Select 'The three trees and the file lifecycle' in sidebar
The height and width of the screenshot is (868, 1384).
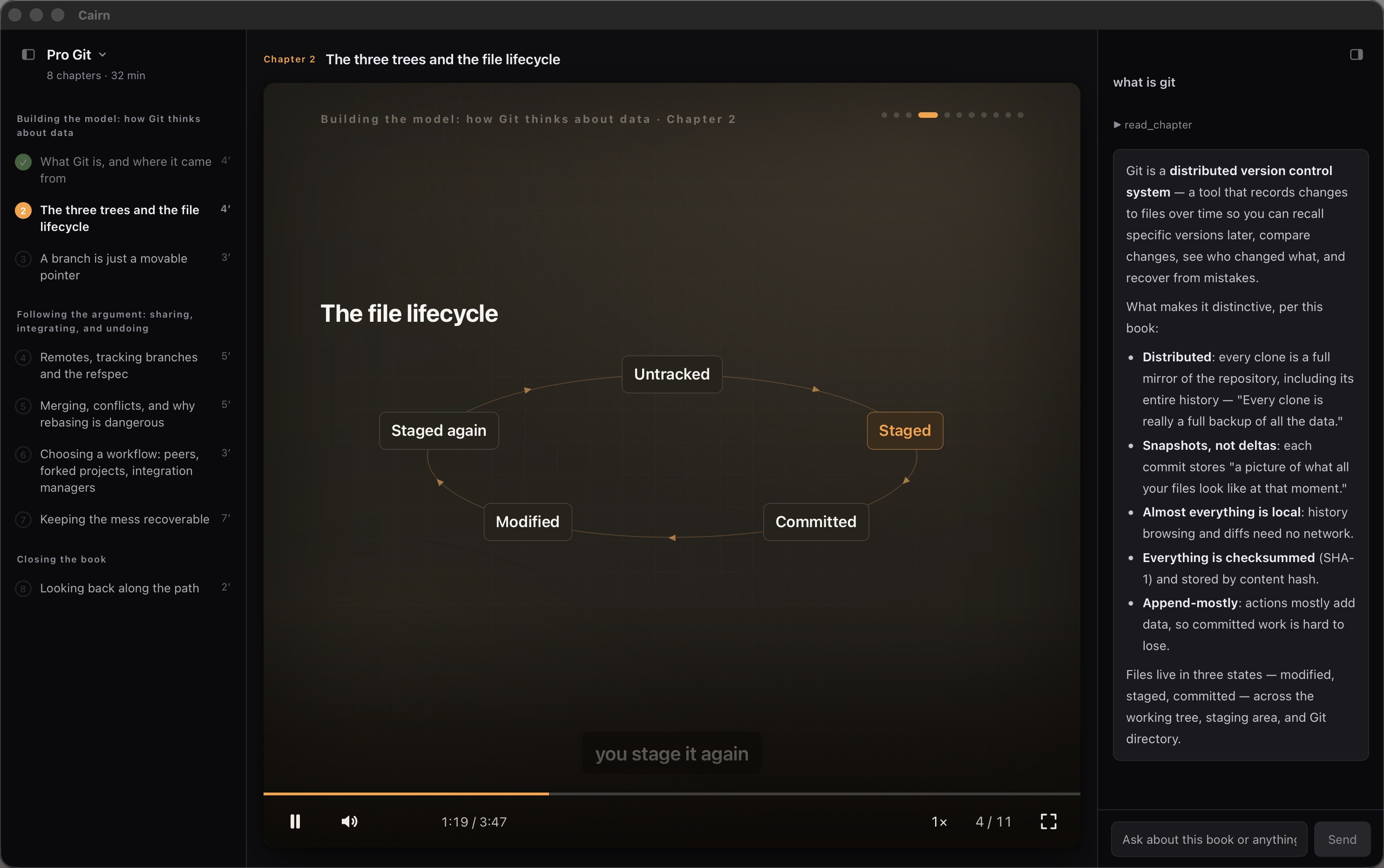[x=123, y=218]
